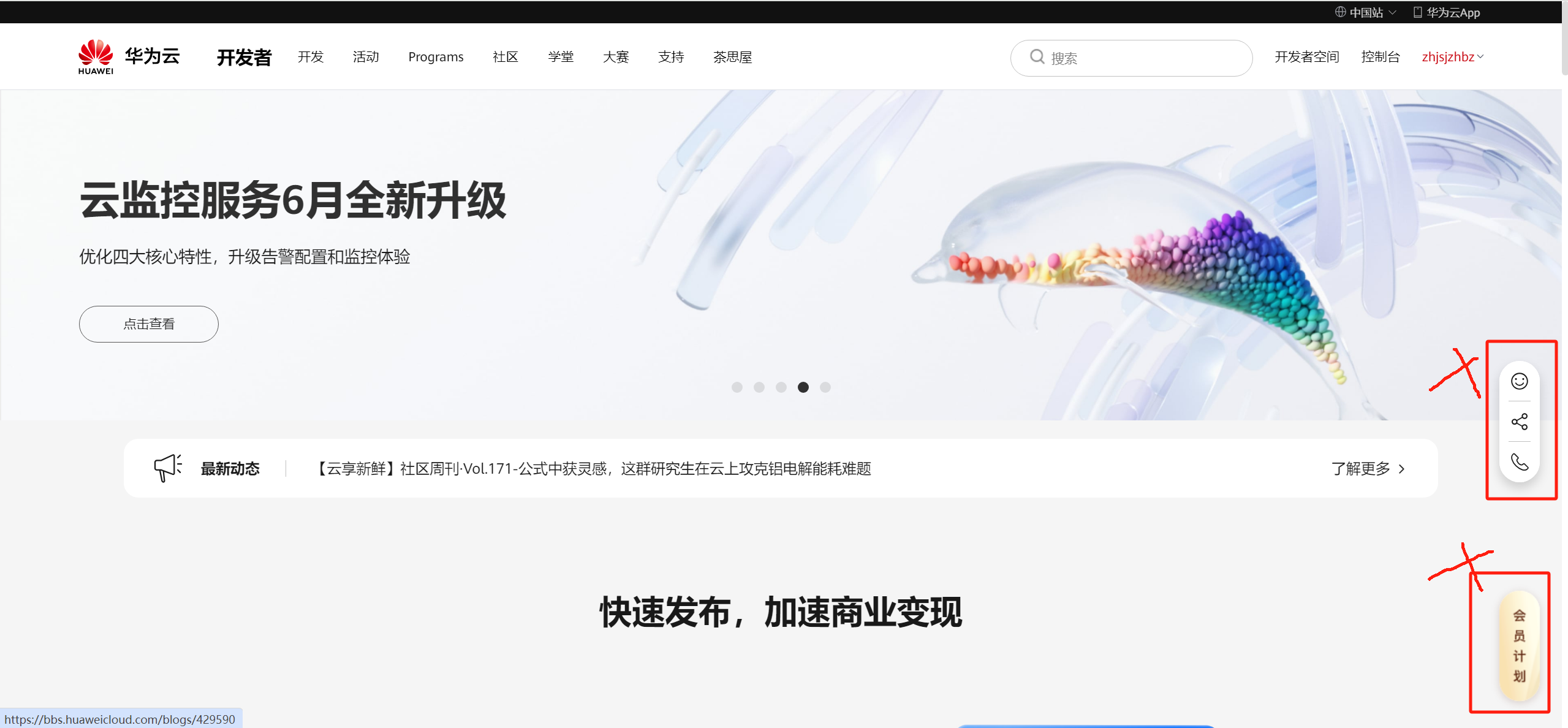Open the 控制台 link
The height and width of the screenshot is (728, 1568).
click(1380, 57)
